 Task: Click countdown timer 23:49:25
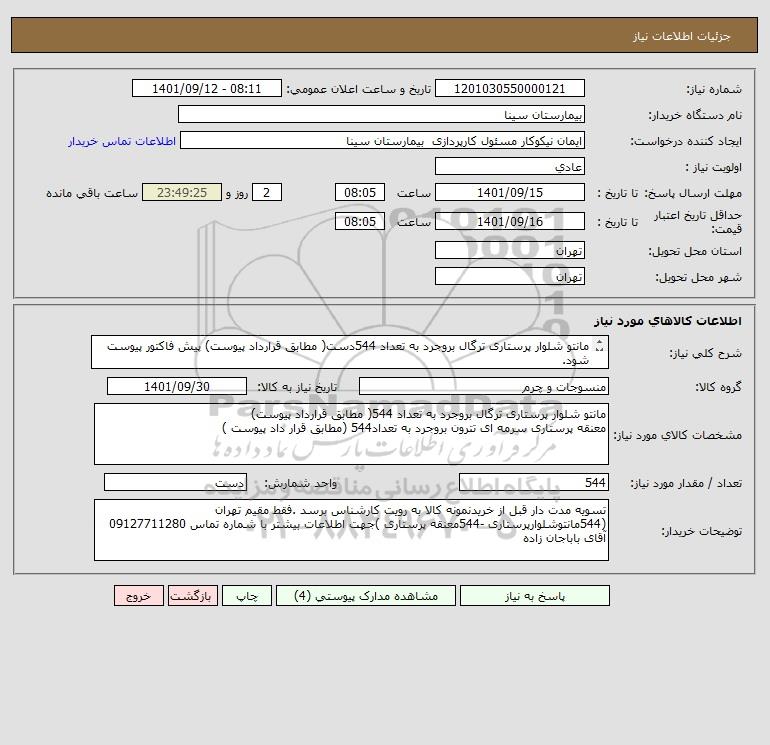click(x=182, y=193)
